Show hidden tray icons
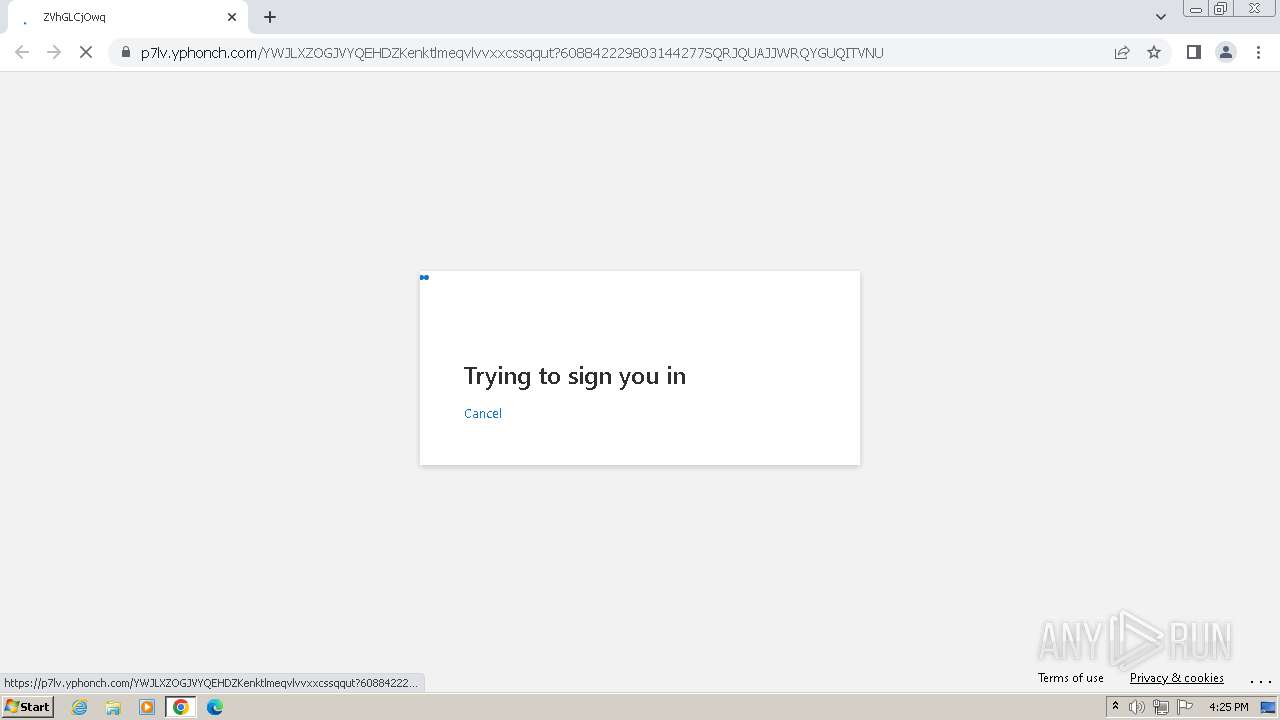The height and width of the screenshot is (720, 1280). 1115,707
